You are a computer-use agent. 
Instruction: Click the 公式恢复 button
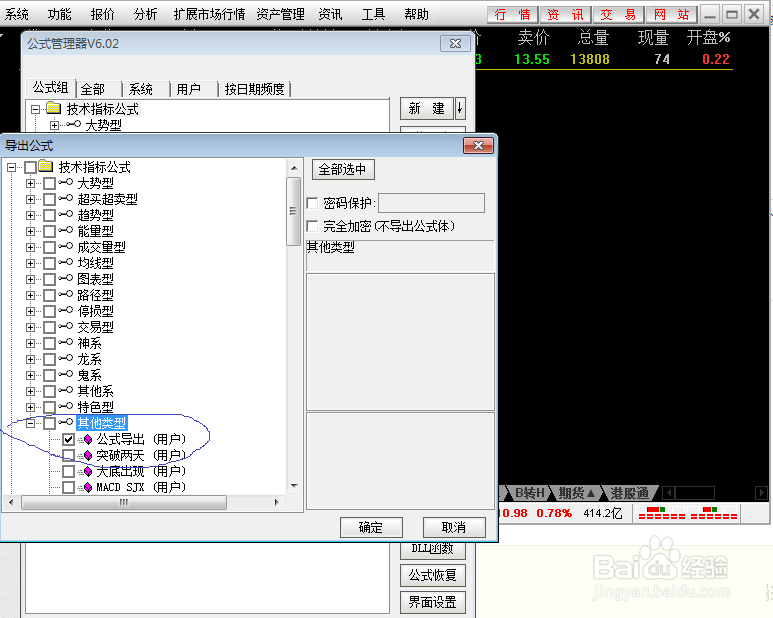pos(432,575)
